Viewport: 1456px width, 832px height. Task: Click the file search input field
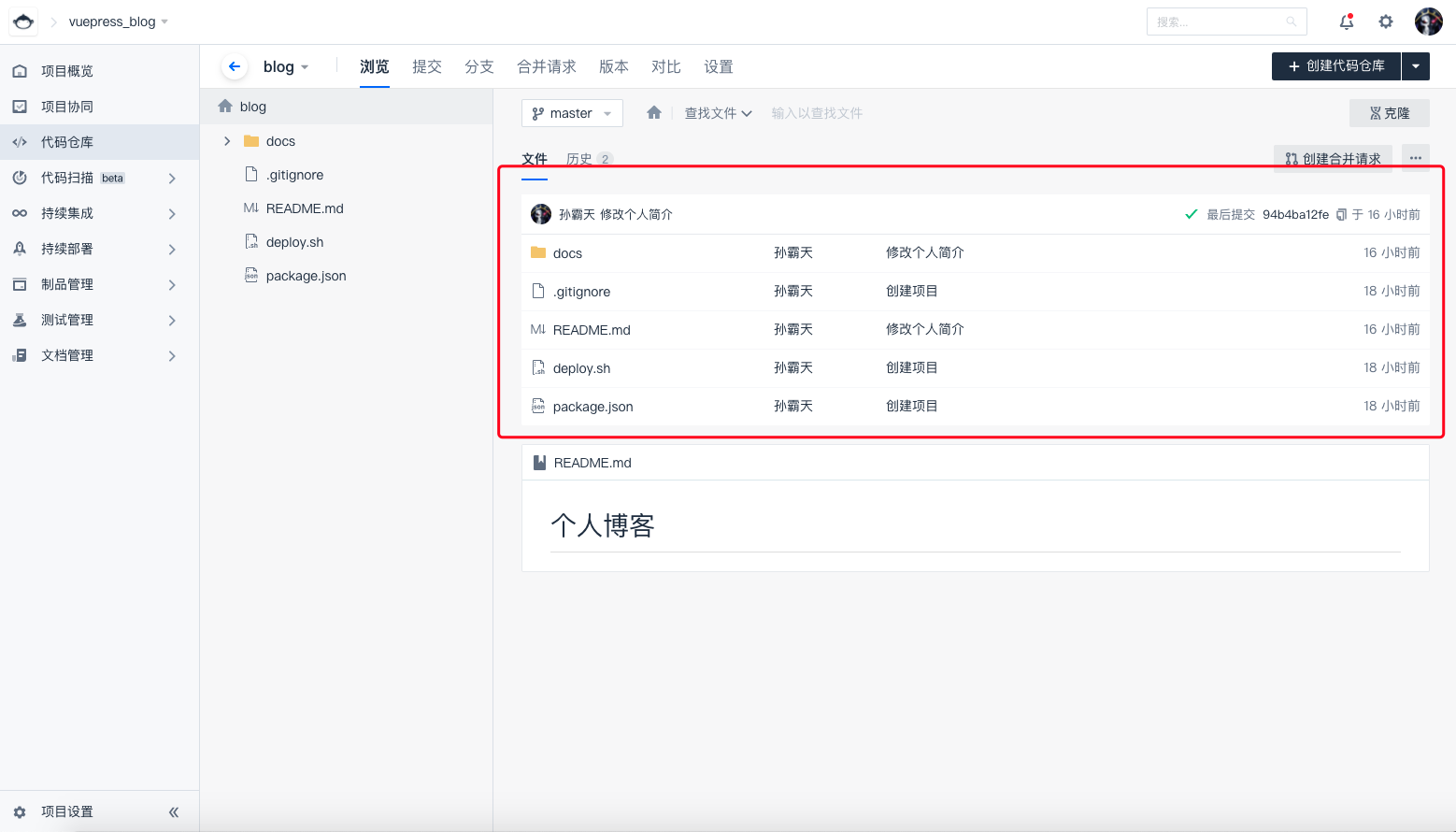[841, 113]
